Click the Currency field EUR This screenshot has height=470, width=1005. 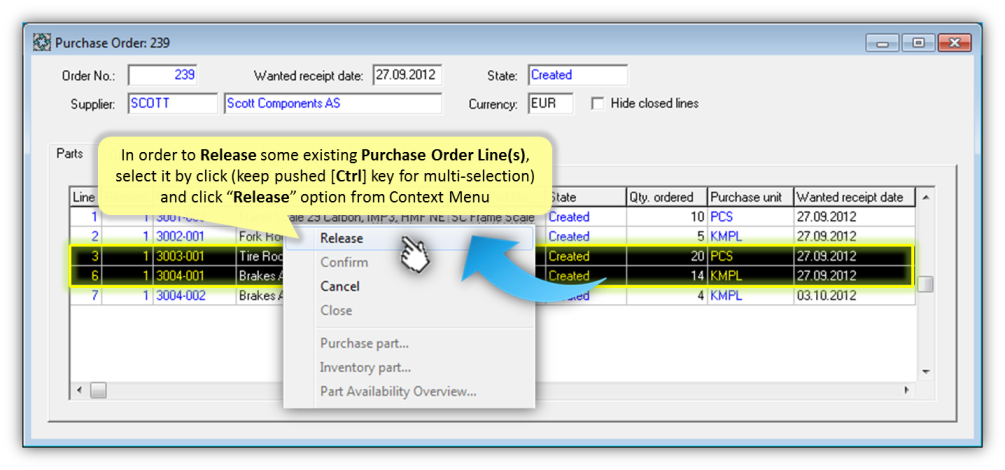550,104
